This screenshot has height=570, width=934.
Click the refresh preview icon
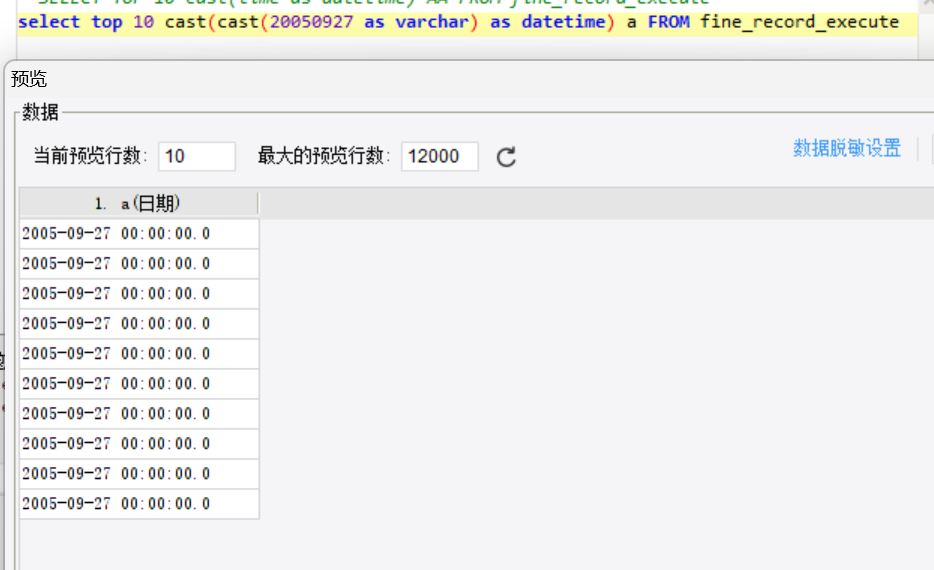point(506,157)
